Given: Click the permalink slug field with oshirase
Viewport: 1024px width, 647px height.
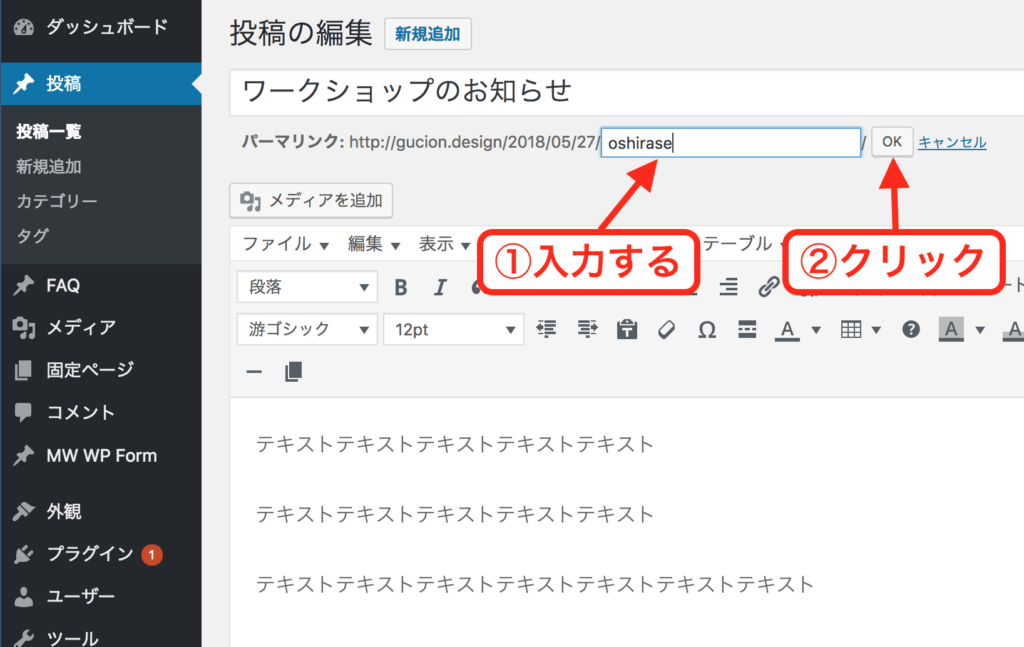Looking at the screenshot, I should (x=730, y=143).
